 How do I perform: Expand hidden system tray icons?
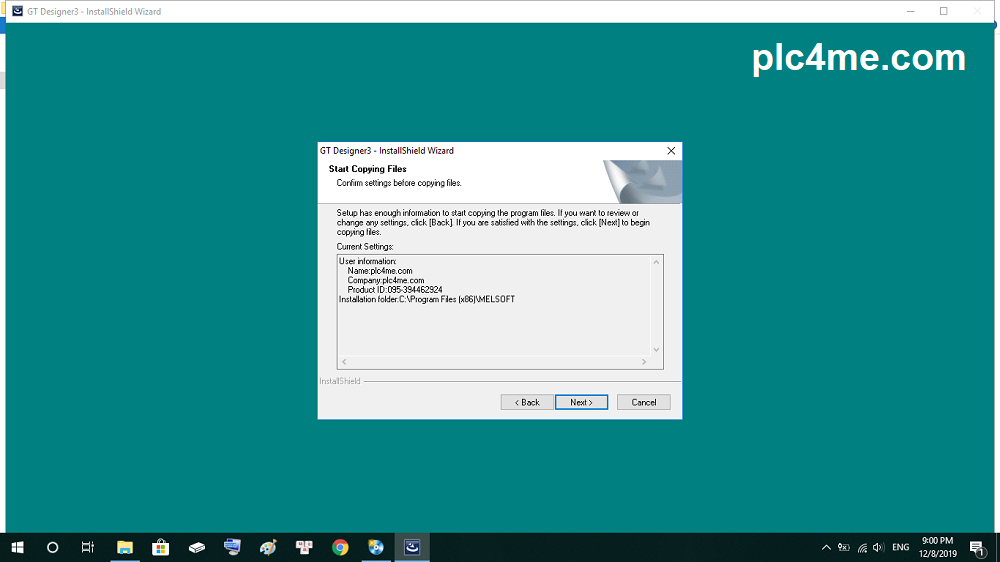click(x=826, y=547)
